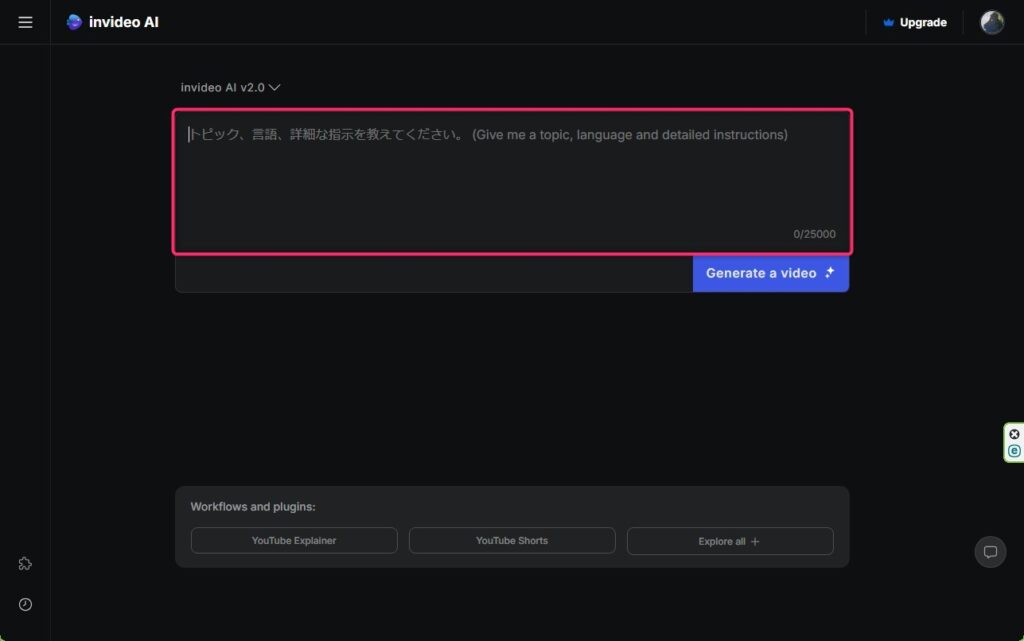Expand the invideo AI v2.0 version dropdown
The height and width of the screenshot is (641, 1024).
[223, 87]
